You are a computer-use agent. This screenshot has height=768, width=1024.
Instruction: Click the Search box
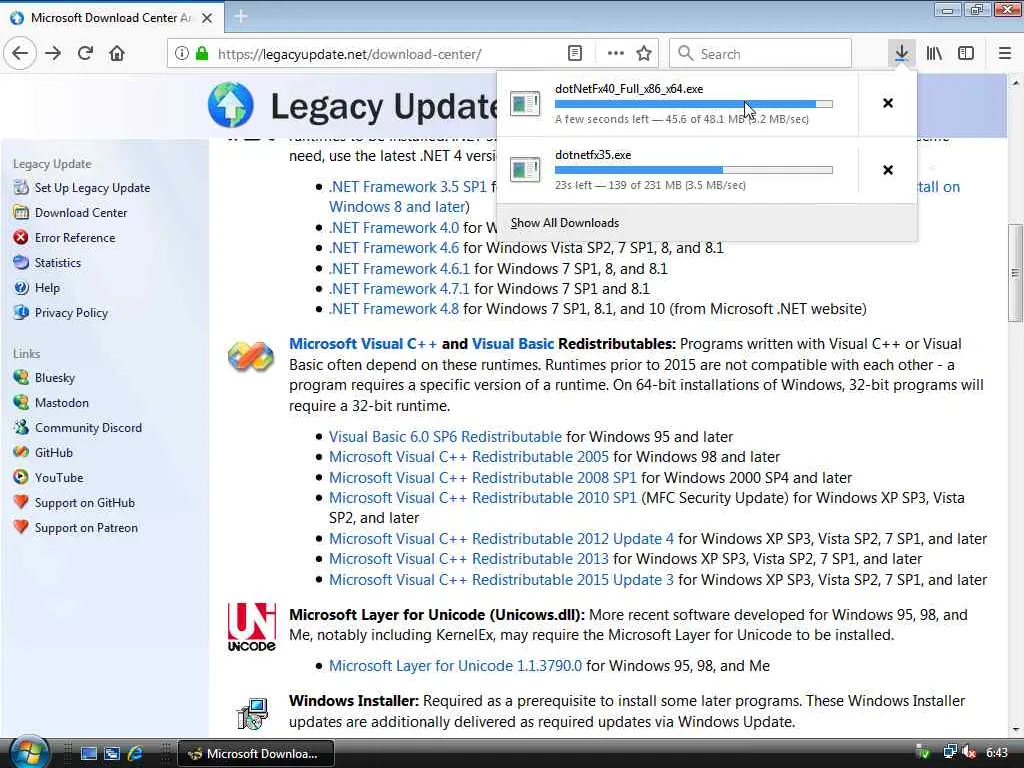[x=760, y=54]
